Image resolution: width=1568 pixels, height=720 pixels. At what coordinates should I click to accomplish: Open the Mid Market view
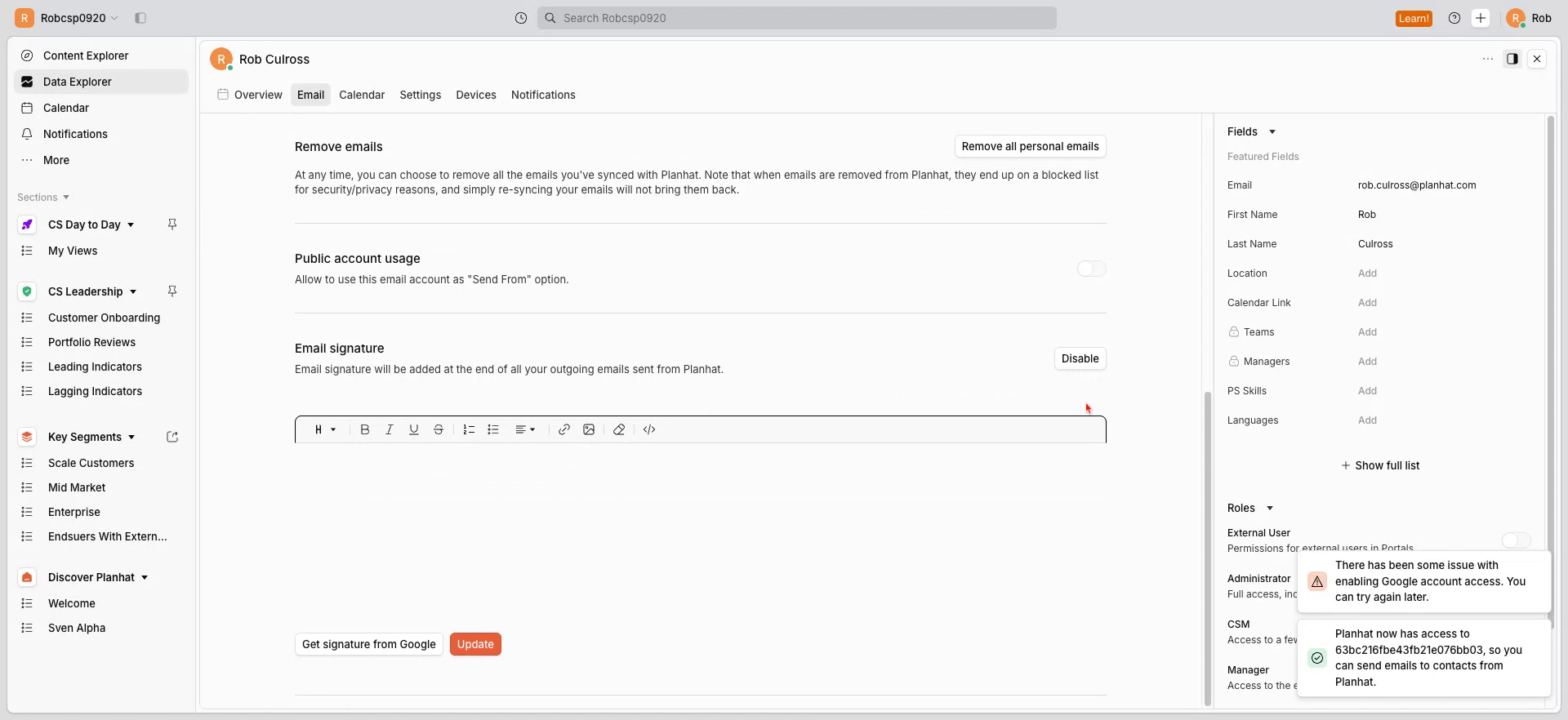tap(77, 487)
